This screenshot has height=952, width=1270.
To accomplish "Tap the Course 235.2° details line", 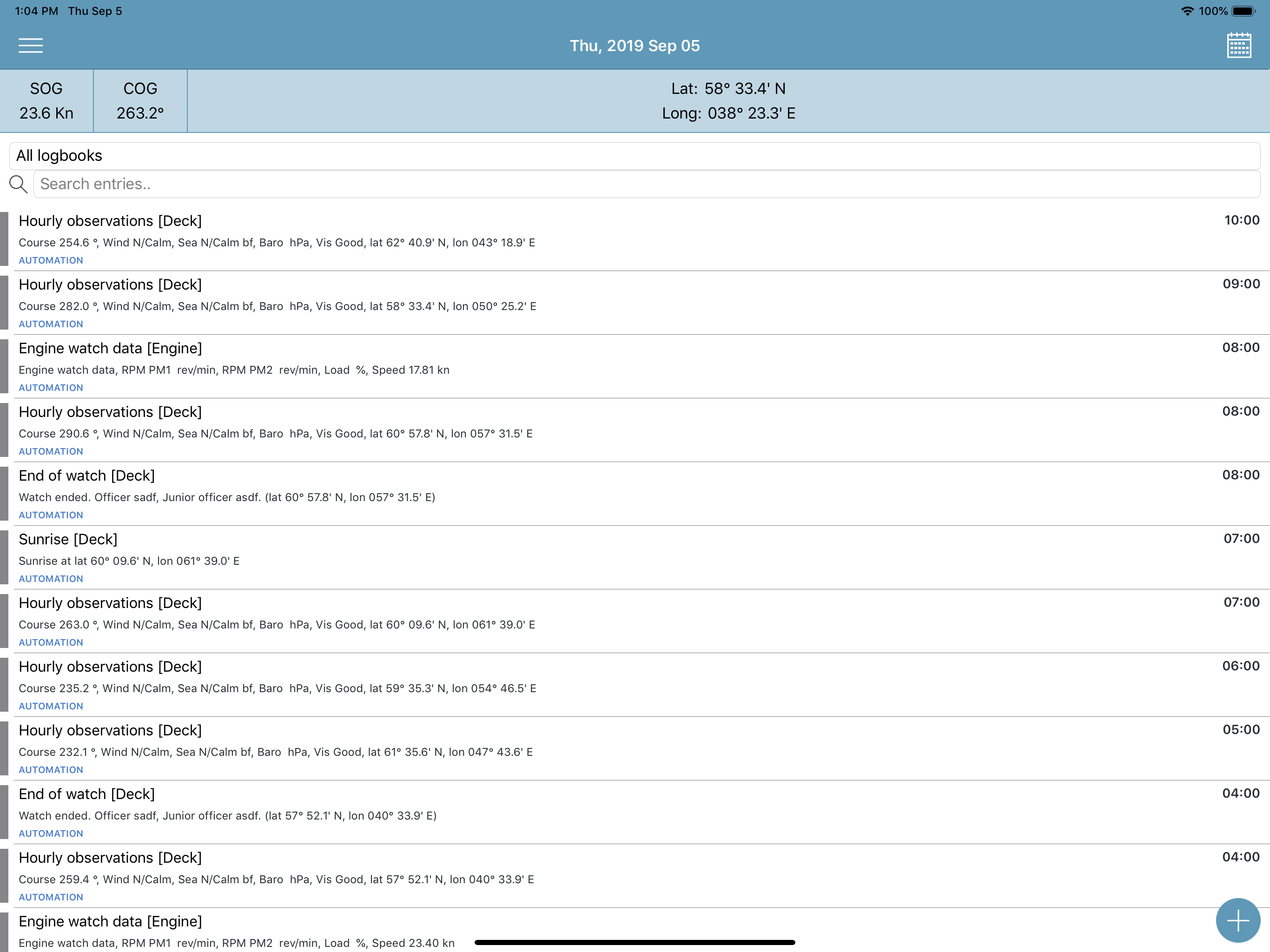I will 278,688.
